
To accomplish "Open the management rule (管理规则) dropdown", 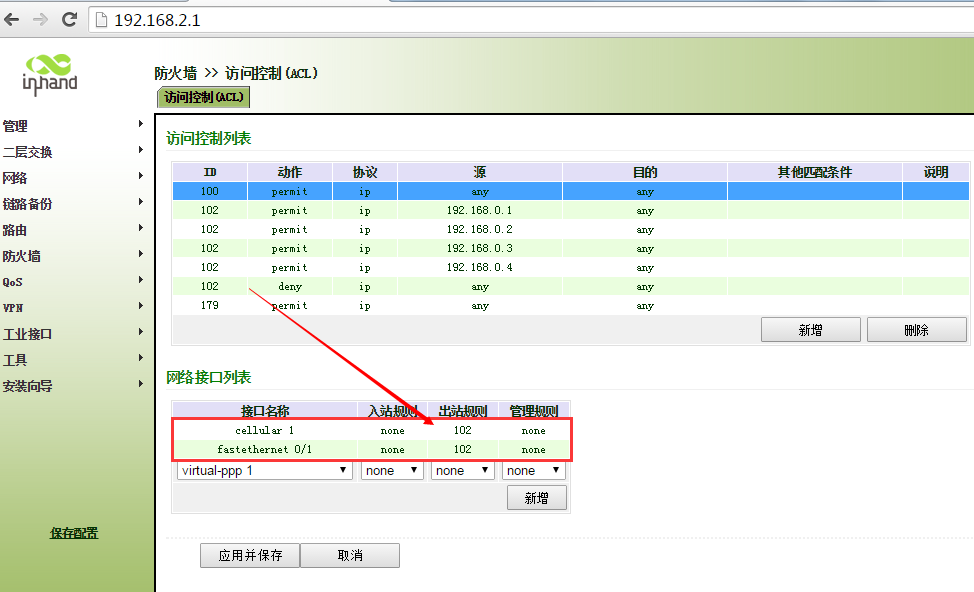I will (533, 470).
